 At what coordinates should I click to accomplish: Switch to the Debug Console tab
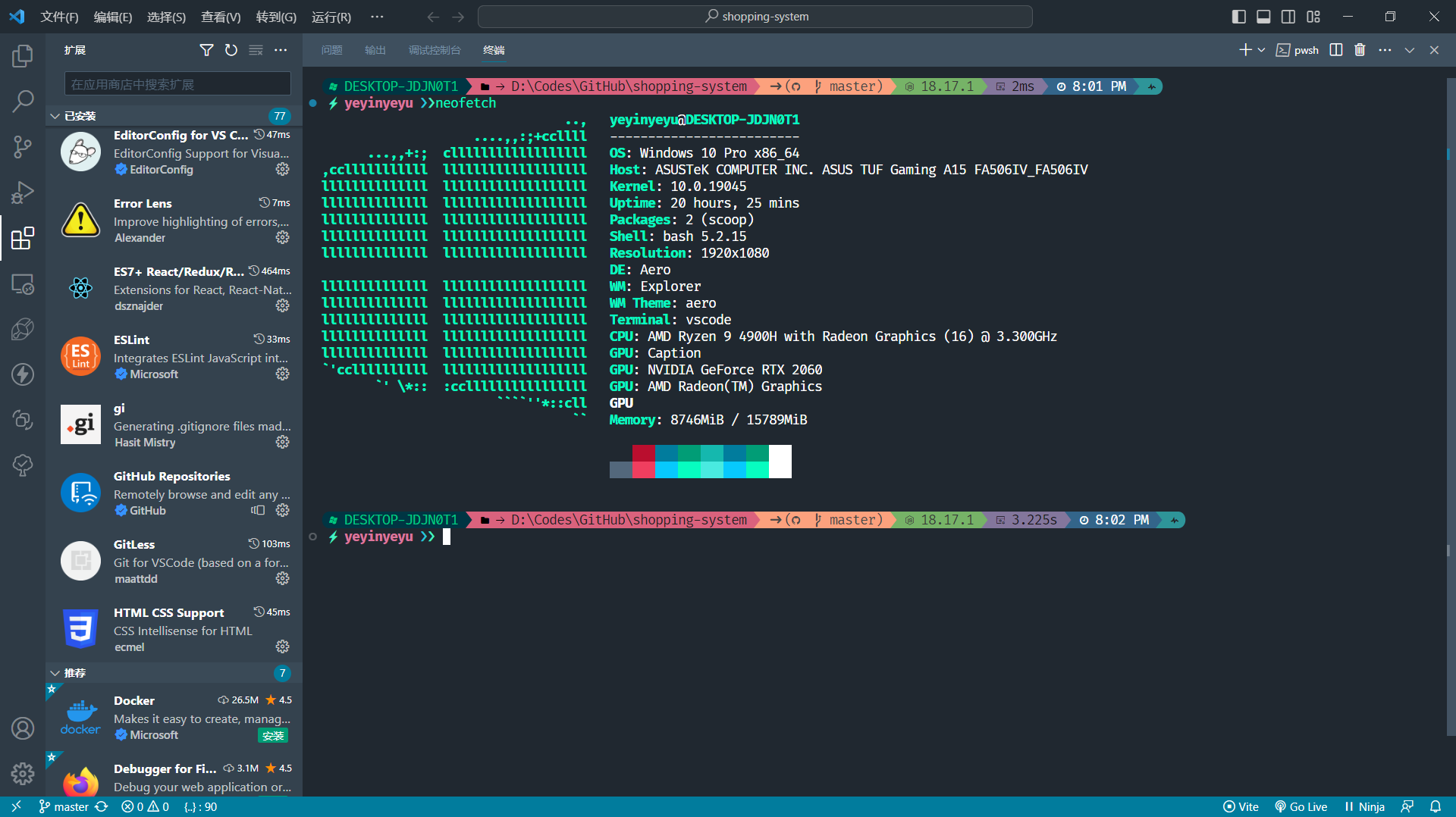pyautogui.click(x=435, y=50)
